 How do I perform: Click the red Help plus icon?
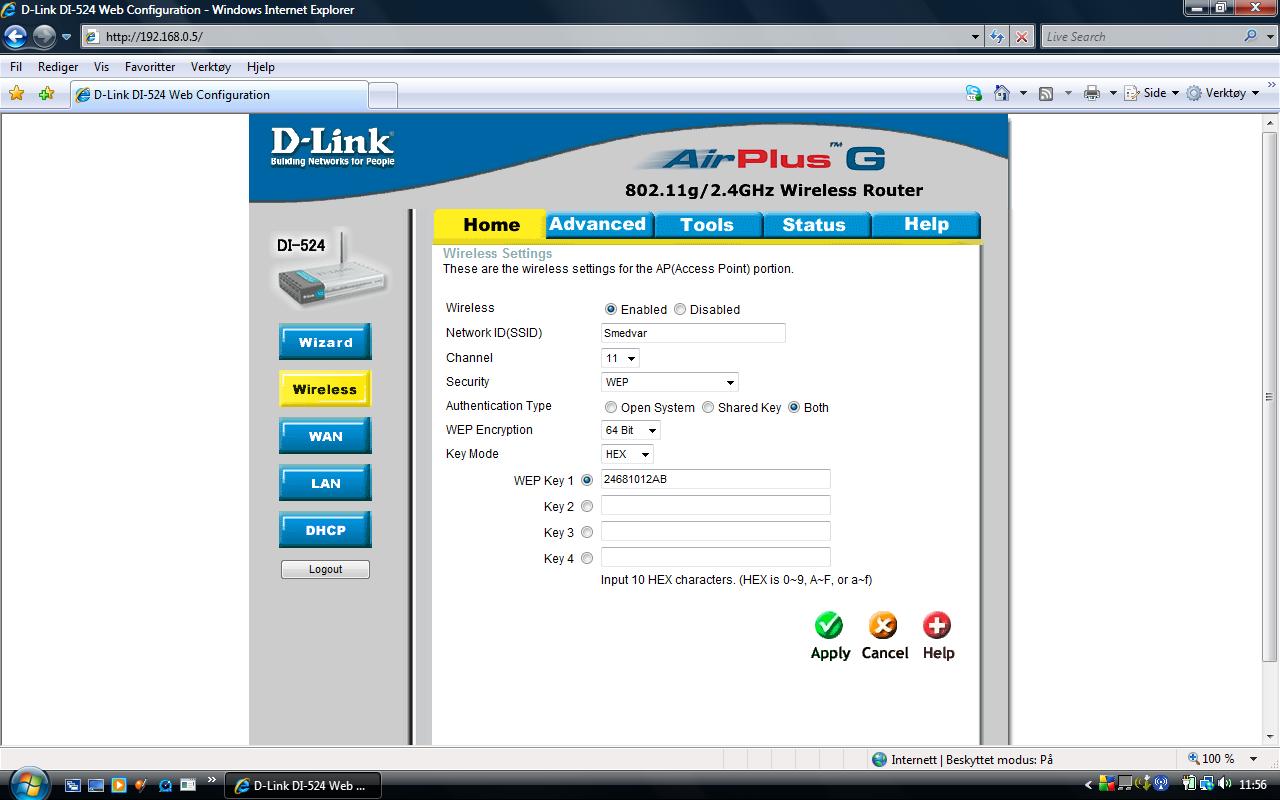pyautogui.click(x=937, y=626)
